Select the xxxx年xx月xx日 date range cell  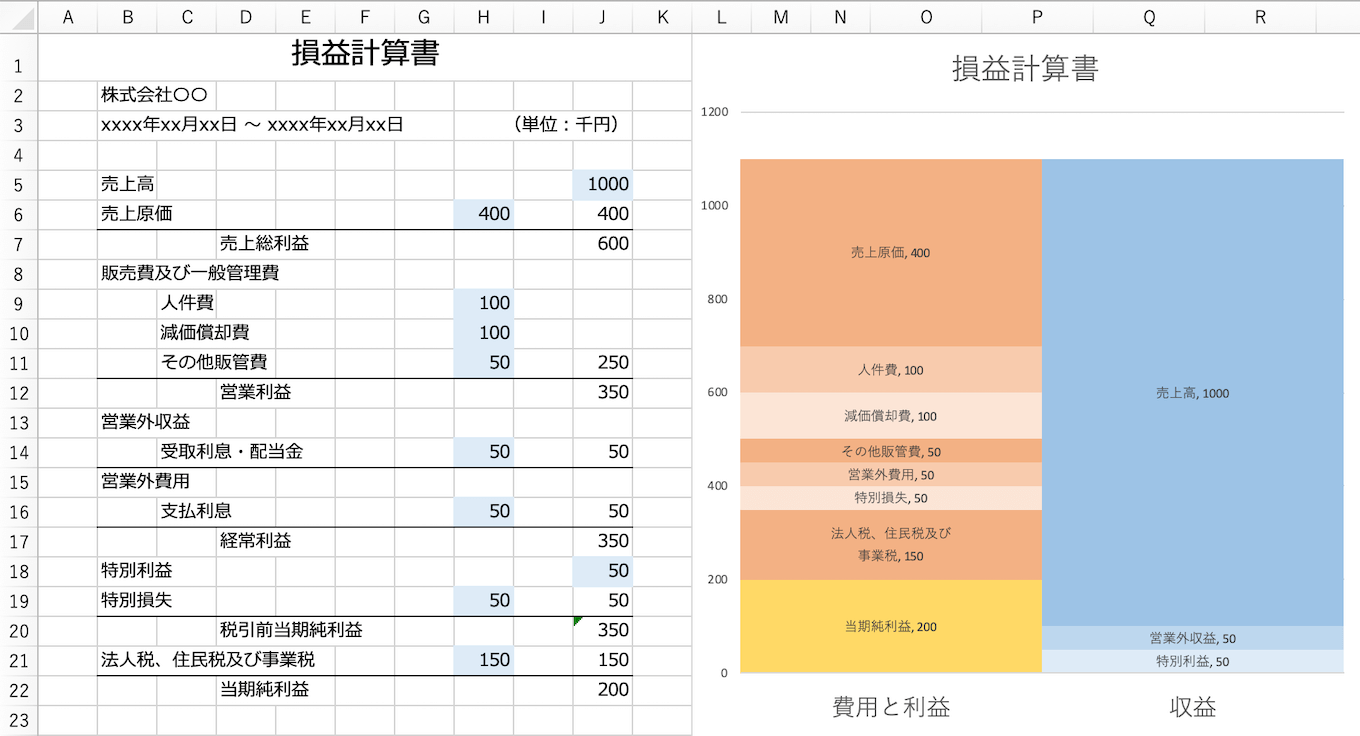252,125
